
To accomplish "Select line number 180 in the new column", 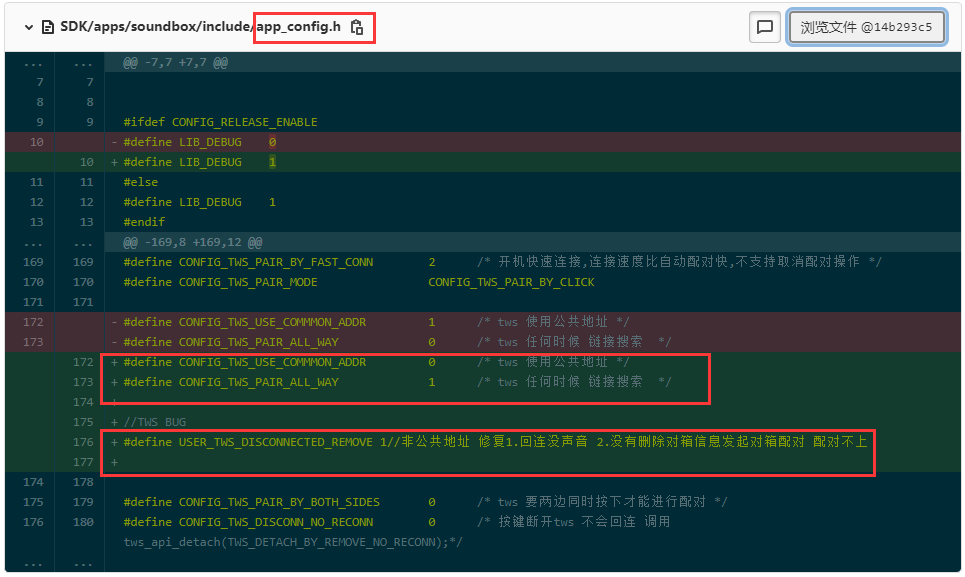I will point(83,522).
